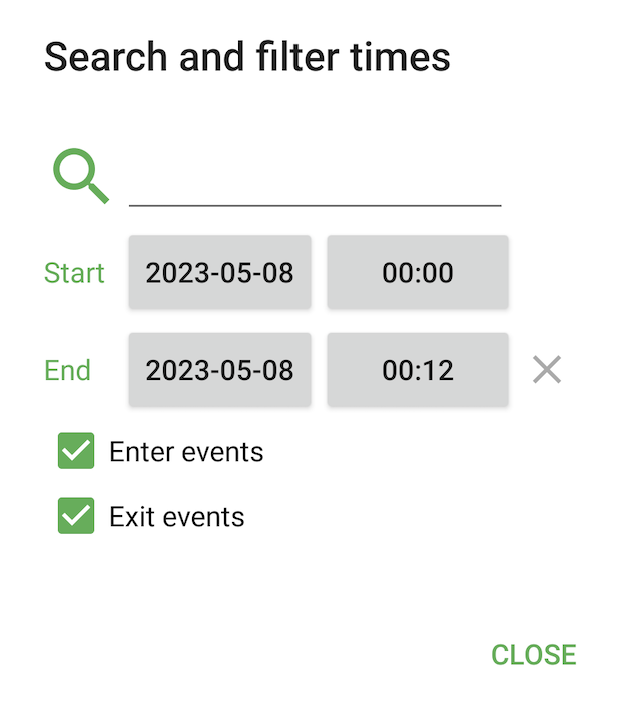This screenshot has height=701, width=621.
Task: Click the green End label
Action: coord(67,370)
